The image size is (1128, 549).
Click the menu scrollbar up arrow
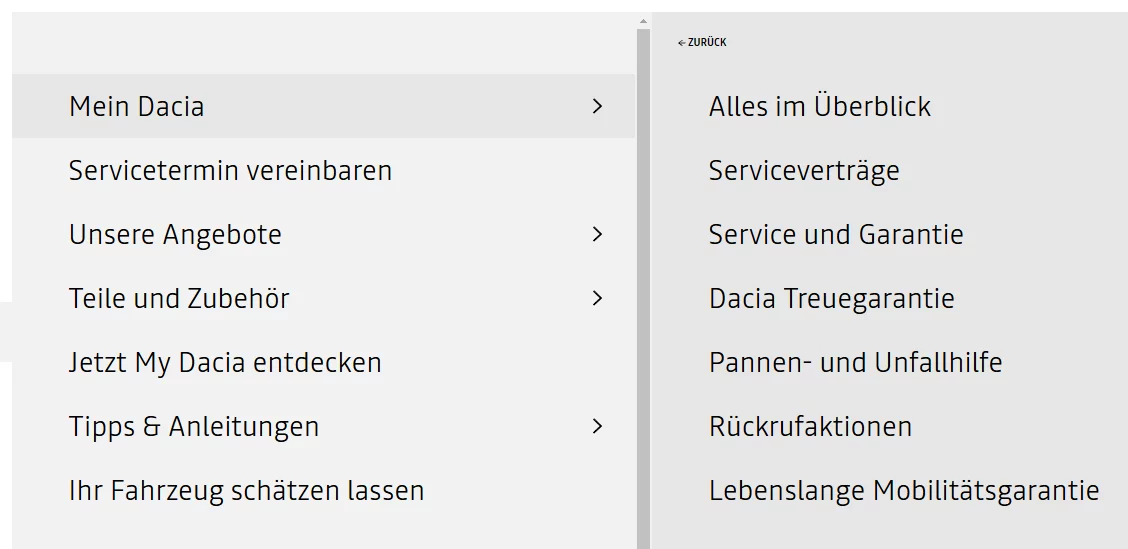pos(643,22)
